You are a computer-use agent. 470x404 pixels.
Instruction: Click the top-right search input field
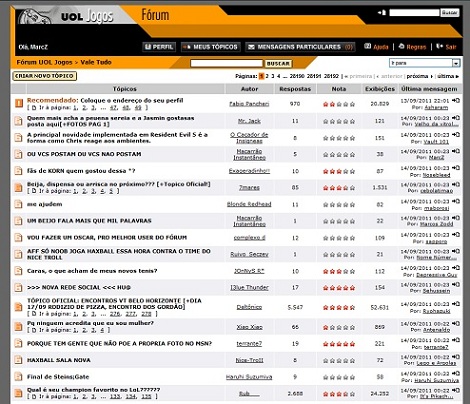(414, 13)
